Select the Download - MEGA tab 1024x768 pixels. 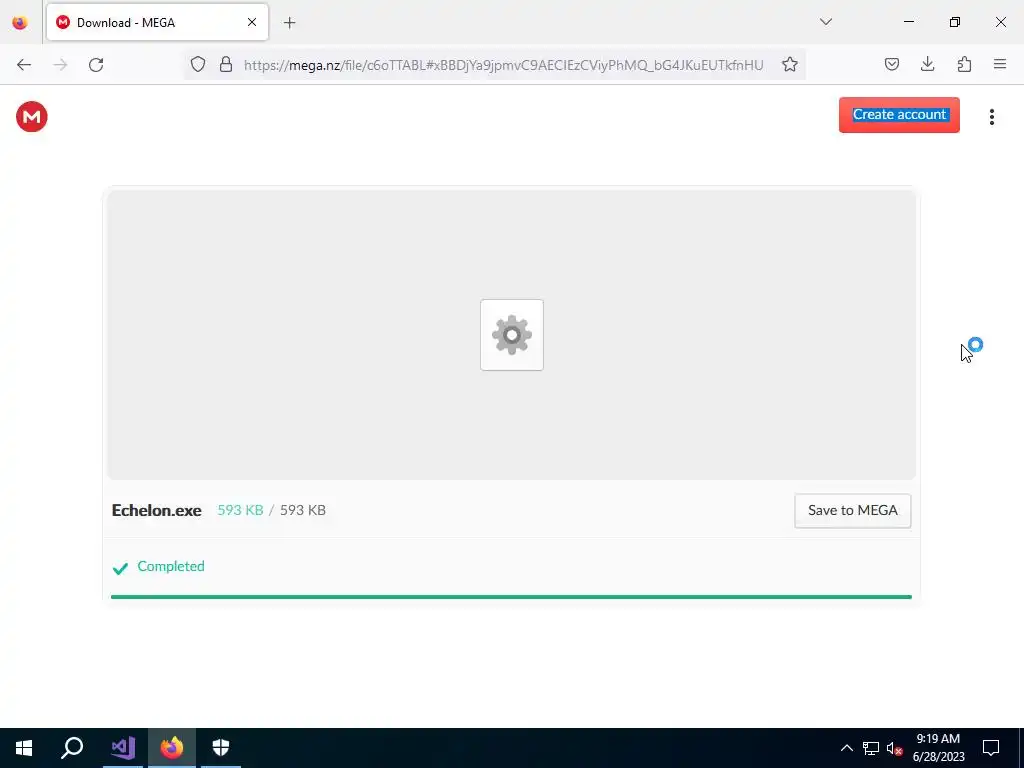[x=157, y=22]
